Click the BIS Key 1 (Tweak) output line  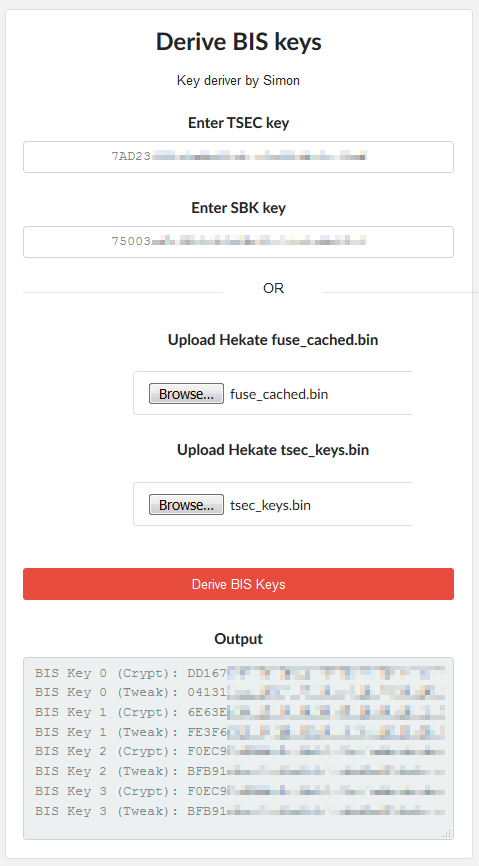(x=240, y=732)
